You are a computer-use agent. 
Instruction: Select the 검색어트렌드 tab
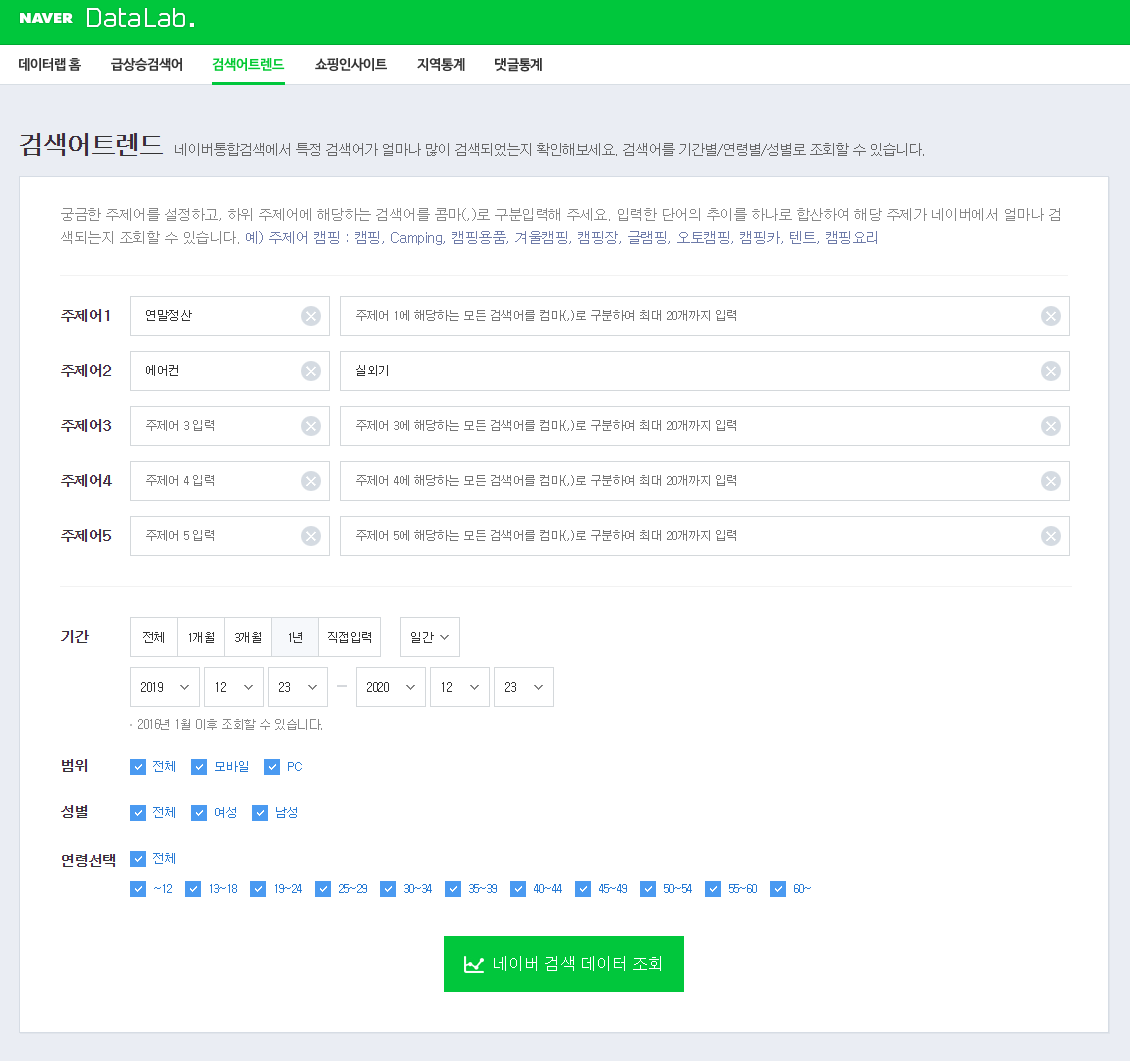[x=248, y=65]
